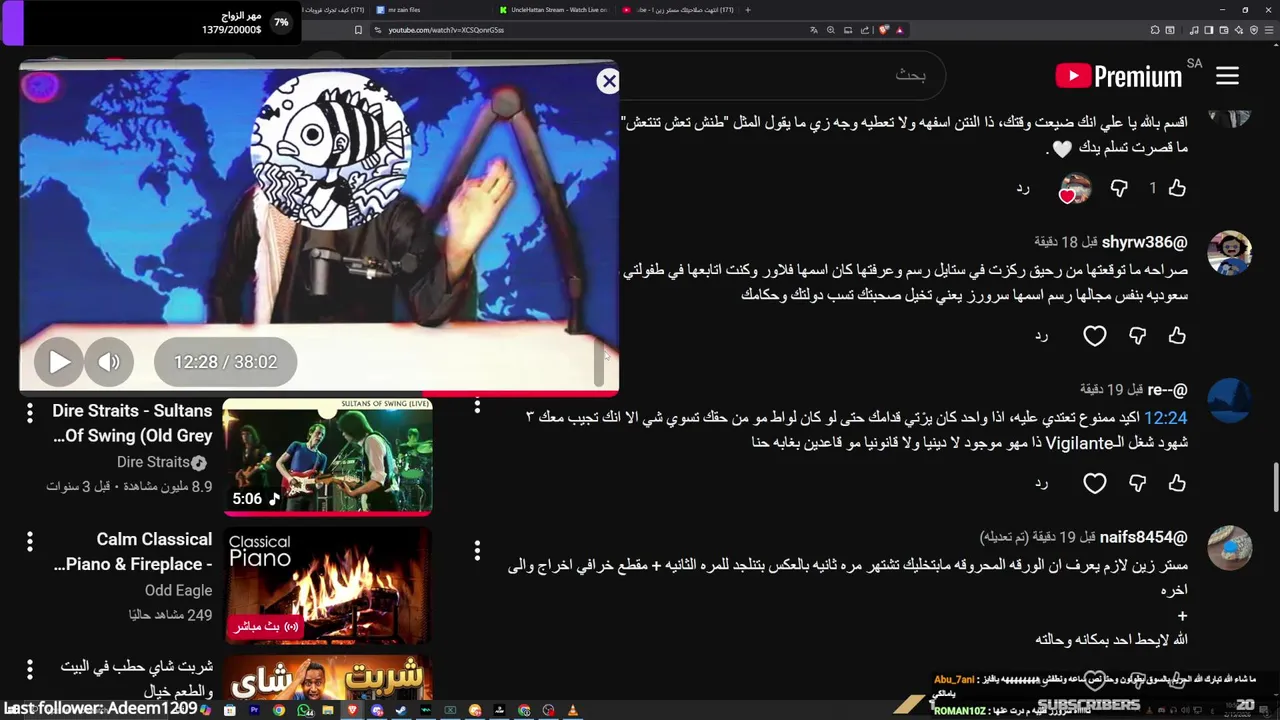Image resolution: width=1280 pixels, height=720 pixels.
Task: Click the share icon in address bar
Action: (864, 30)
